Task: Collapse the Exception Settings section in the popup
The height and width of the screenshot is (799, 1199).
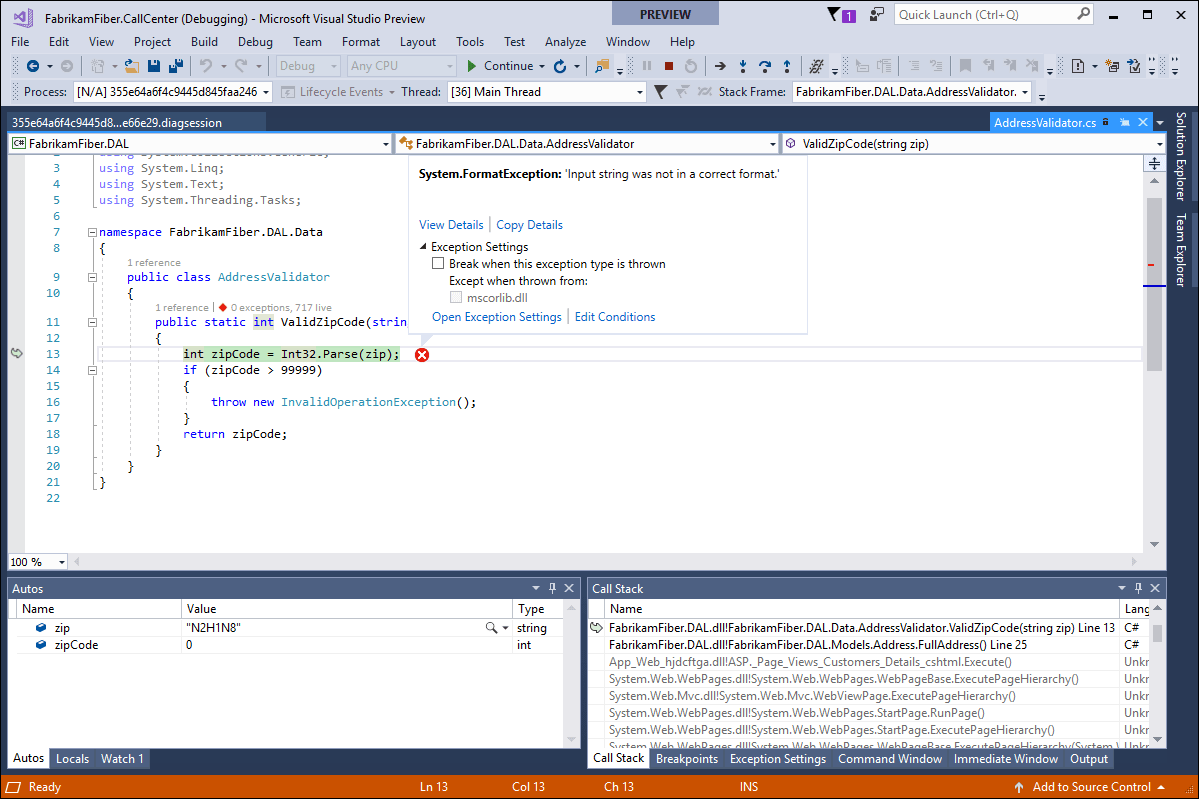Action: click(422, 246)
